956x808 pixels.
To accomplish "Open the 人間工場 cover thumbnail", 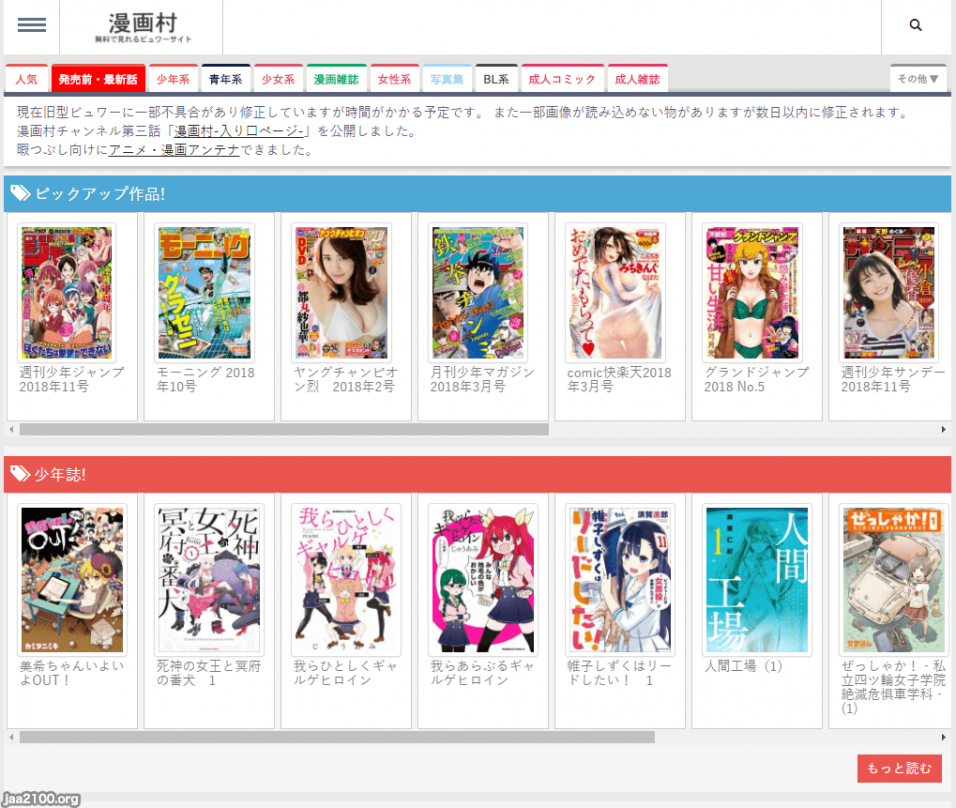I will (757, 579).
